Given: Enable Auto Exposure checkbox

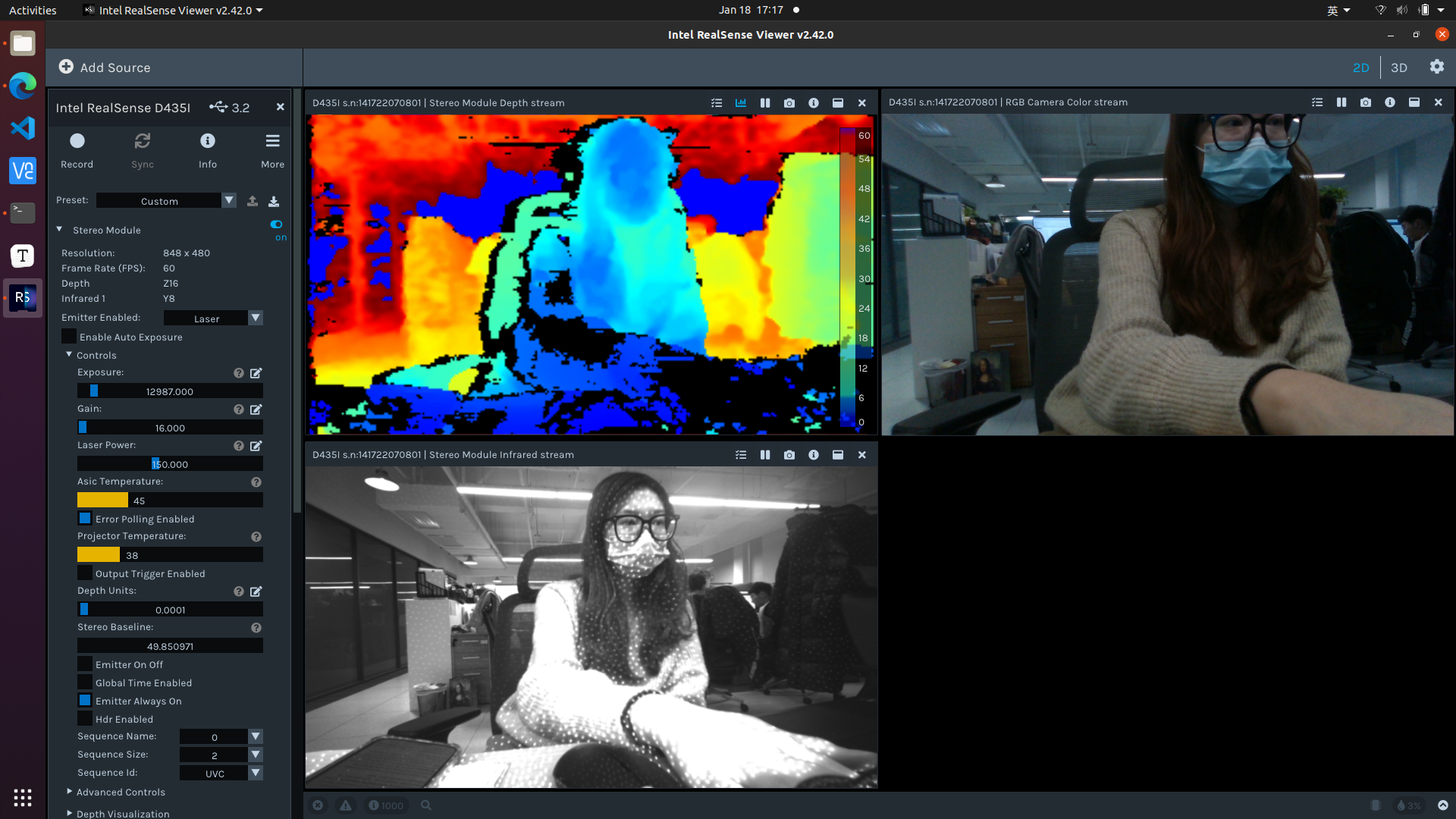Looking at the screenshot, I should coord(67,336).
